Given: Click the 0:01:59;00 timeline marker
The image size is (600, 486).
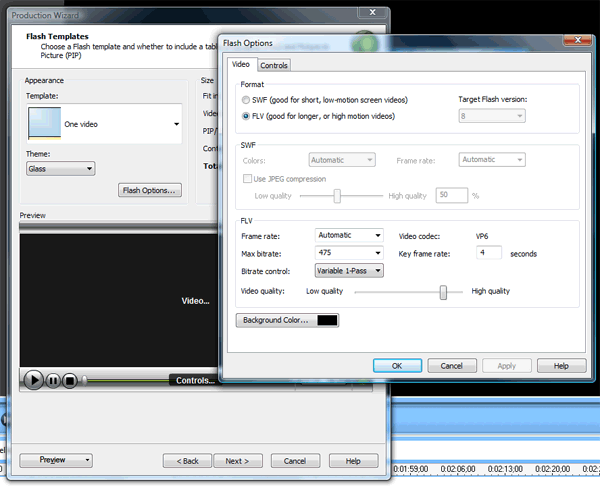Looking at the screenshot, I should point(410,469).
